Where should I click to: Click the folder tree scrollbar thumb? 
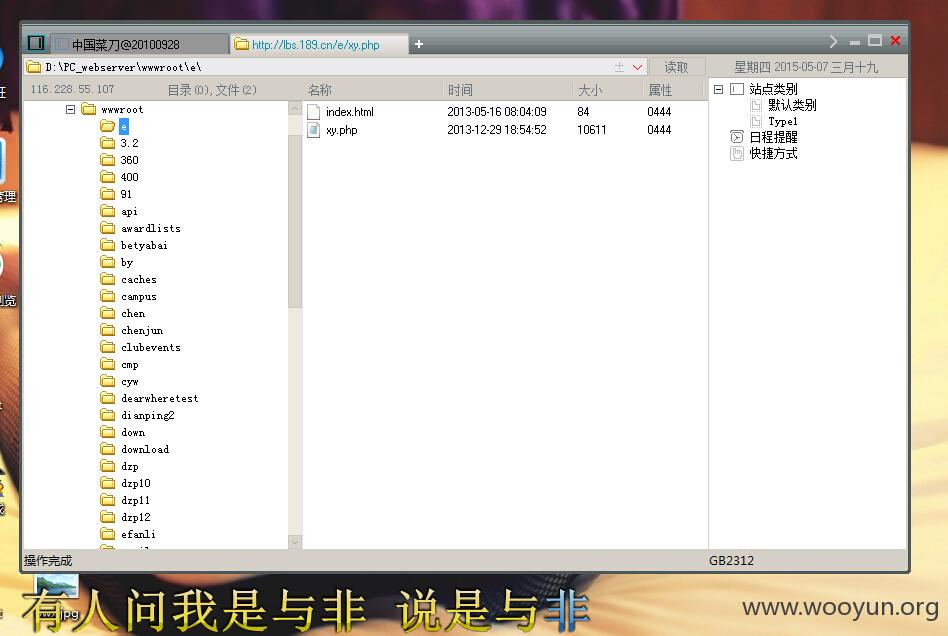(295, 221)
